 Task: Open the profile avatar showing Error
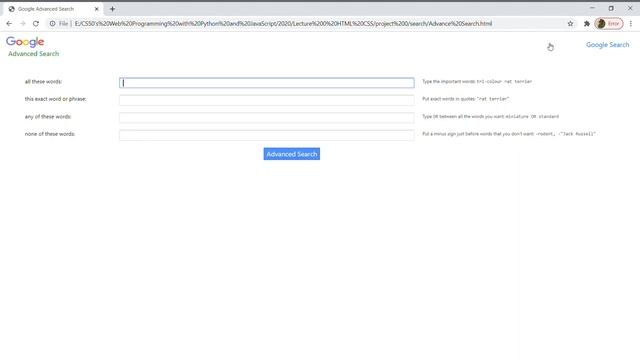(x=609, y=24)
